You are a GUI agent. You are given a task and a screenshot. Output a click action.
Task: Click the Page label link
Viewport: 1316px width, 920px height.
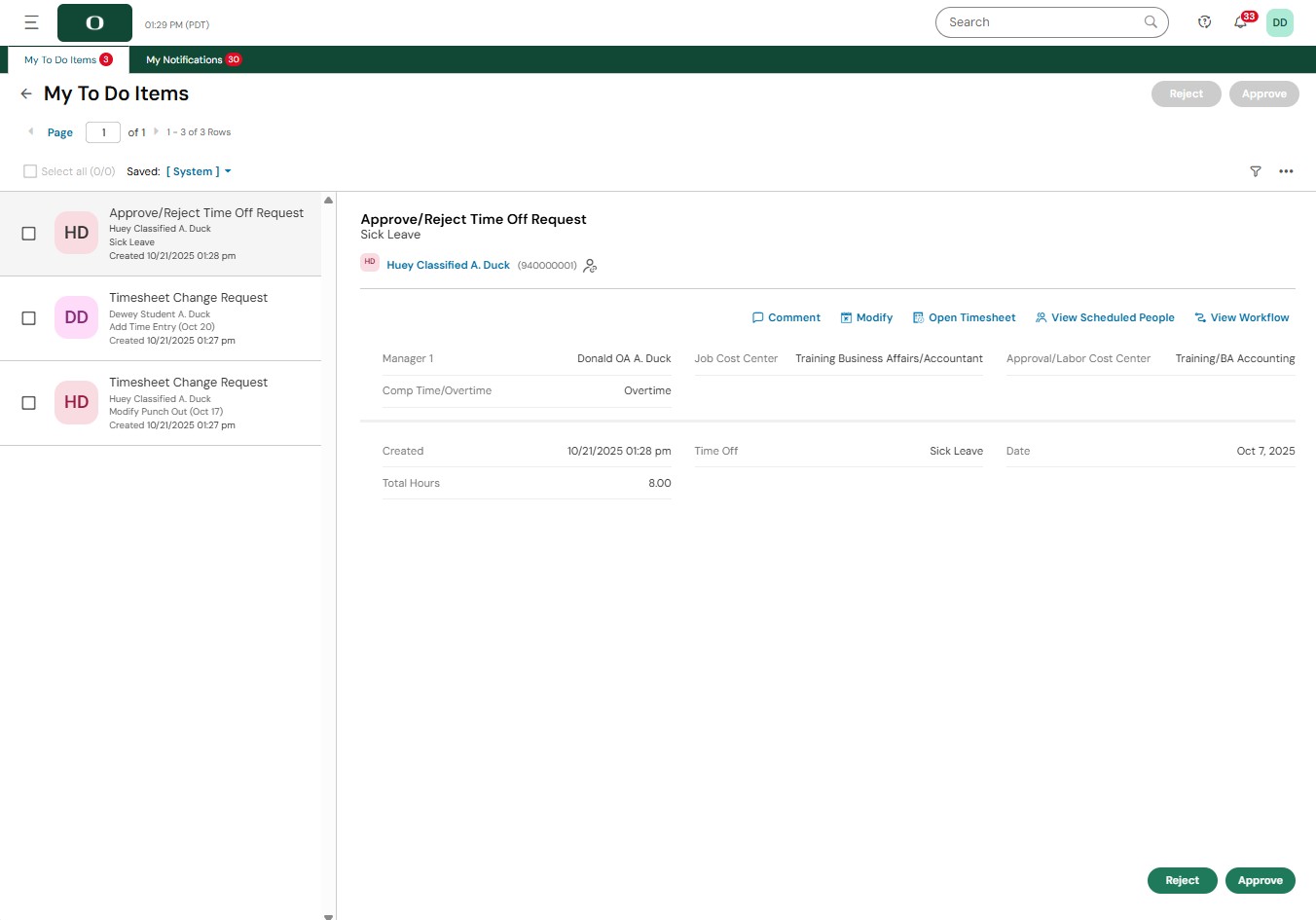(x=60, y=132)
